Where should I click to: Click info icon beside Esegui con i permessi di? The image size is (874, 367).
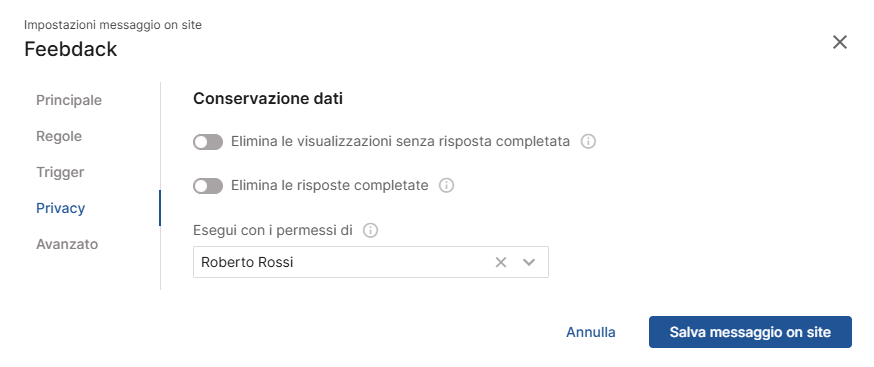pyautogui.click(x=370, y=230)
